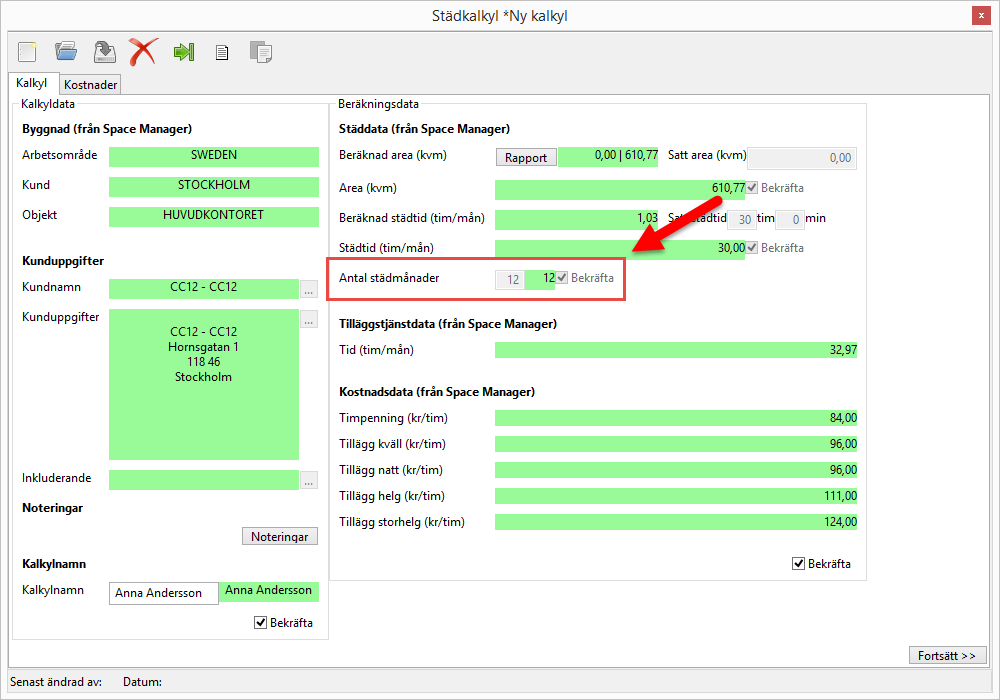
Task: Save the calculation with the disk icon
Action: [104, 51]
